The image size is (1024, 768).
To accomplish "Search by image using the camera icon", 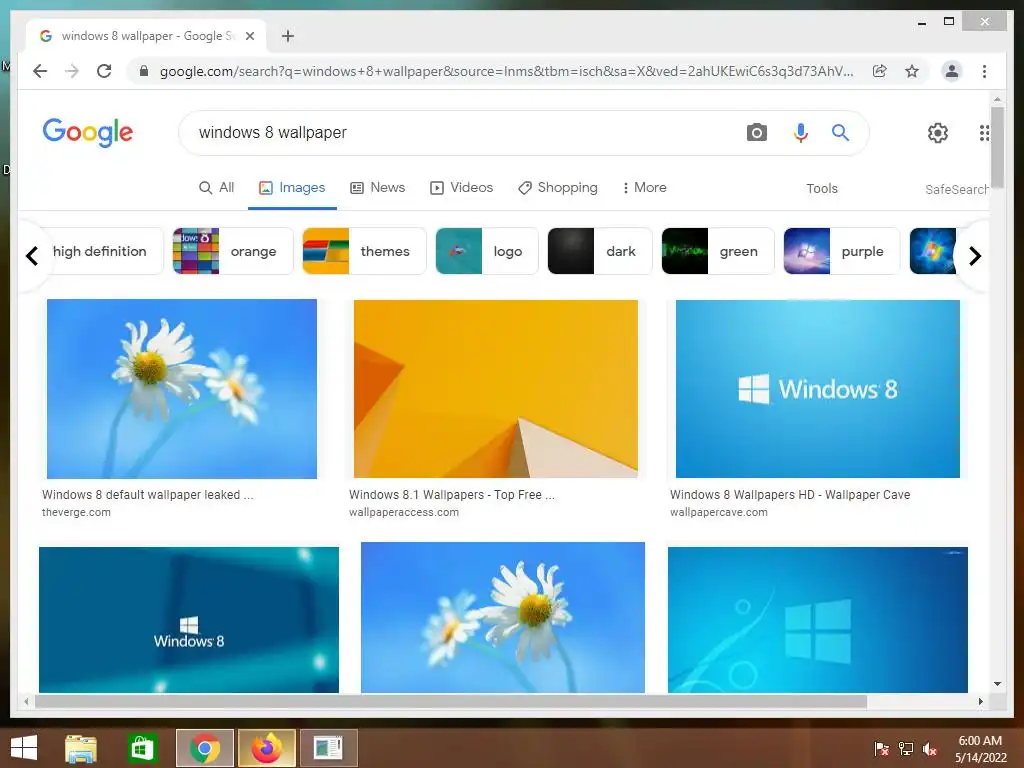I will pos(756,133).
